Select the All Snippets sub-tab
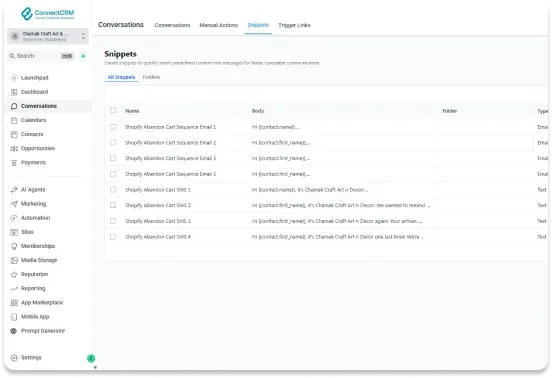The height and width of the screenshot is (378, 552). pos(121,77)
